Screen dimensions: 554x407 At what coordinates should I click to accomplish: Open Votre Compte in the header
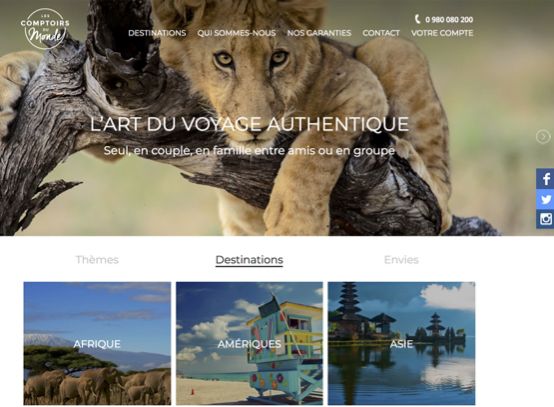pyautogui.click(x=442, y=33)
